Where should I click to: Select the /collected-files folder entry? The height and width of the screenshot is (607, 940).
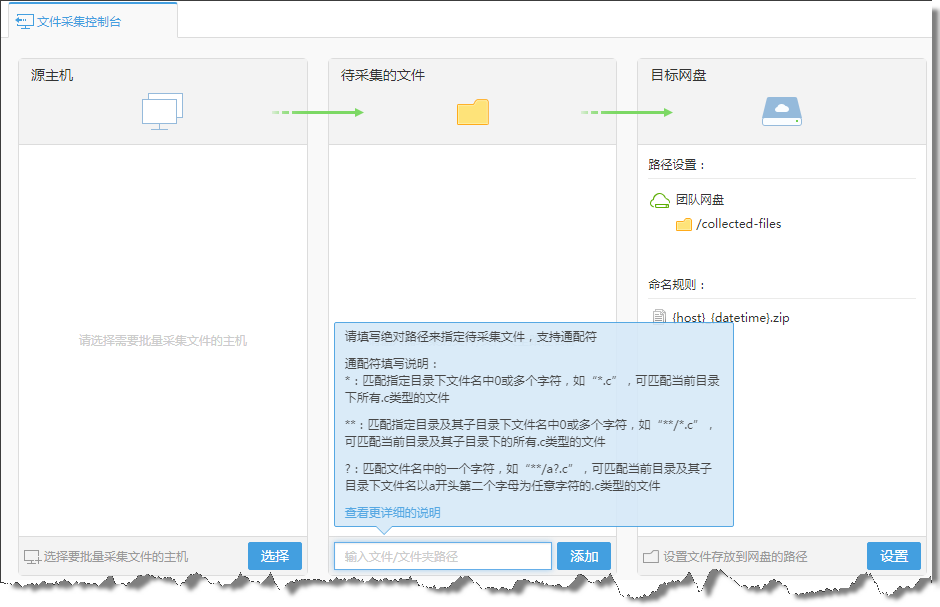click(x=738, y=224)
